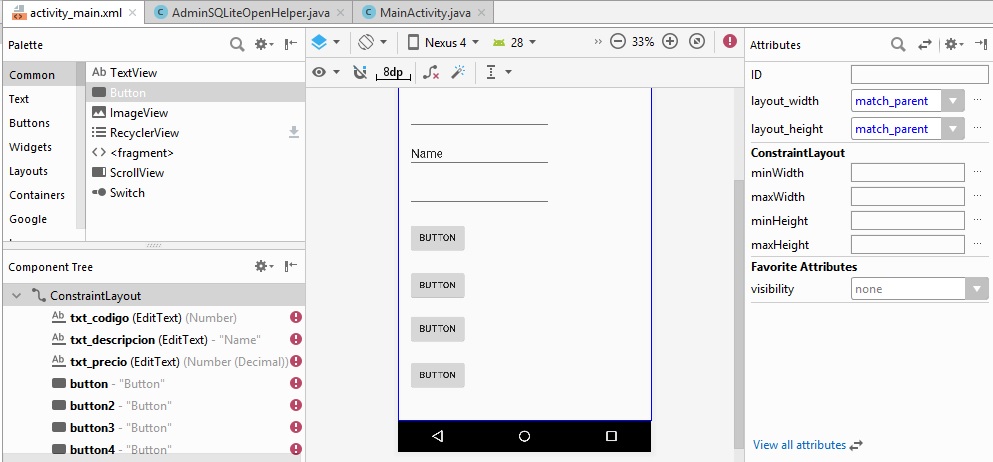Click the Zoom to Fit screen icon
The height and width of the screenshot is (462, 993).
pos(697,42)
